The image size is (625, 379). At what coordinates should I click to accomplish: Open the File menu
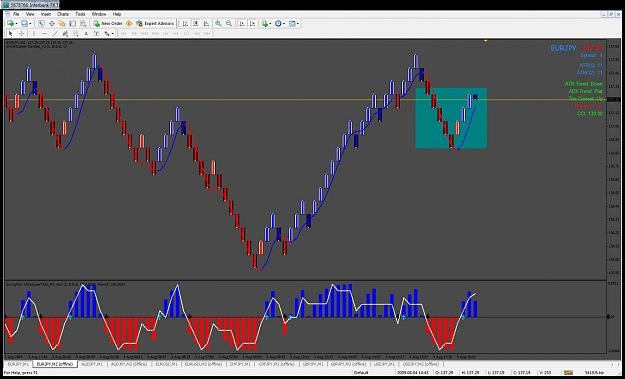pyautogui.click(x=16, y=14)
